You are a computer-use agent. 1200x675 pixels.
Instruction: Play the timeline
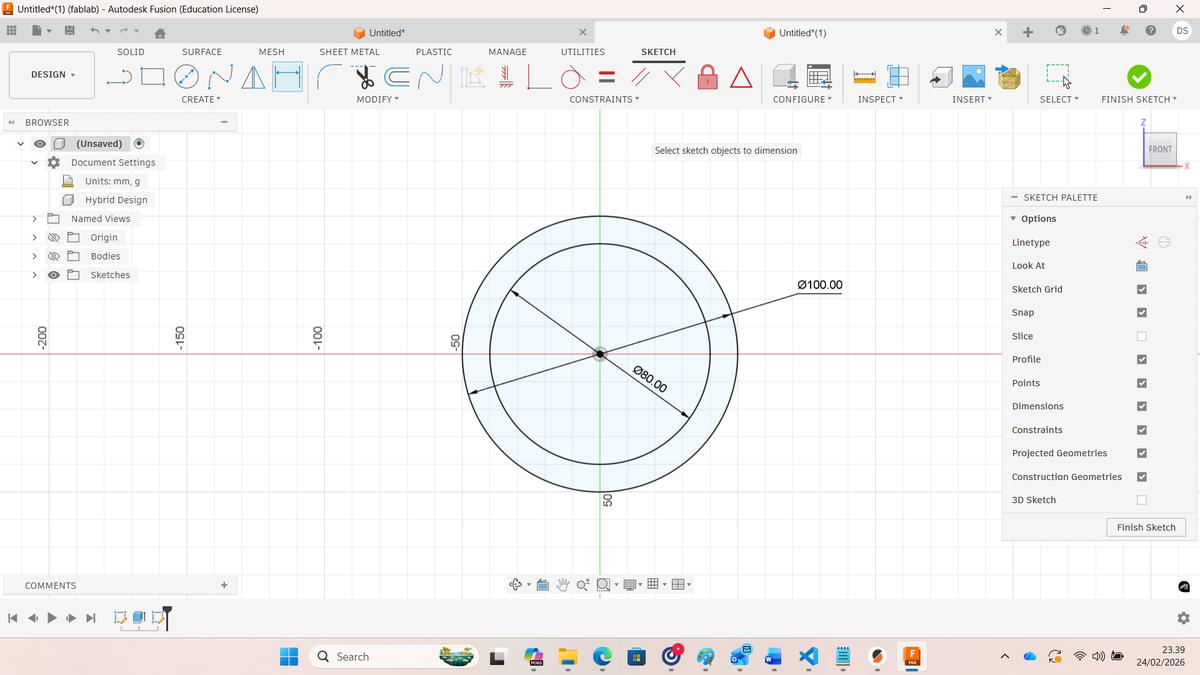[51, 618]
